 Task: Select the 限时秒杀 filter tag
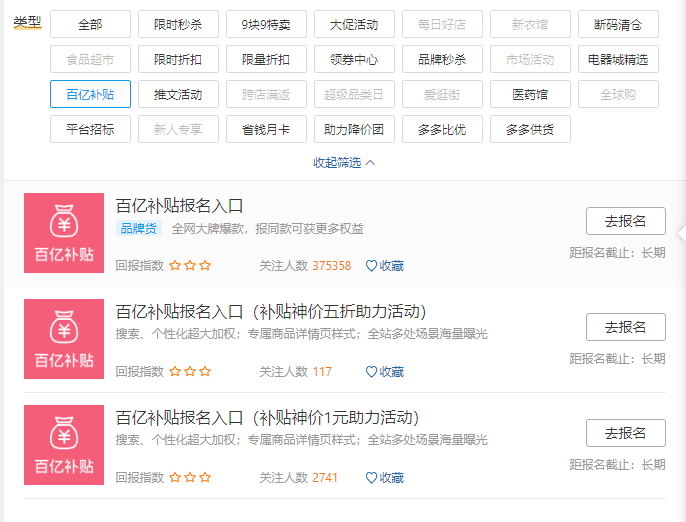pyautogui.click(x=178, y=24)
